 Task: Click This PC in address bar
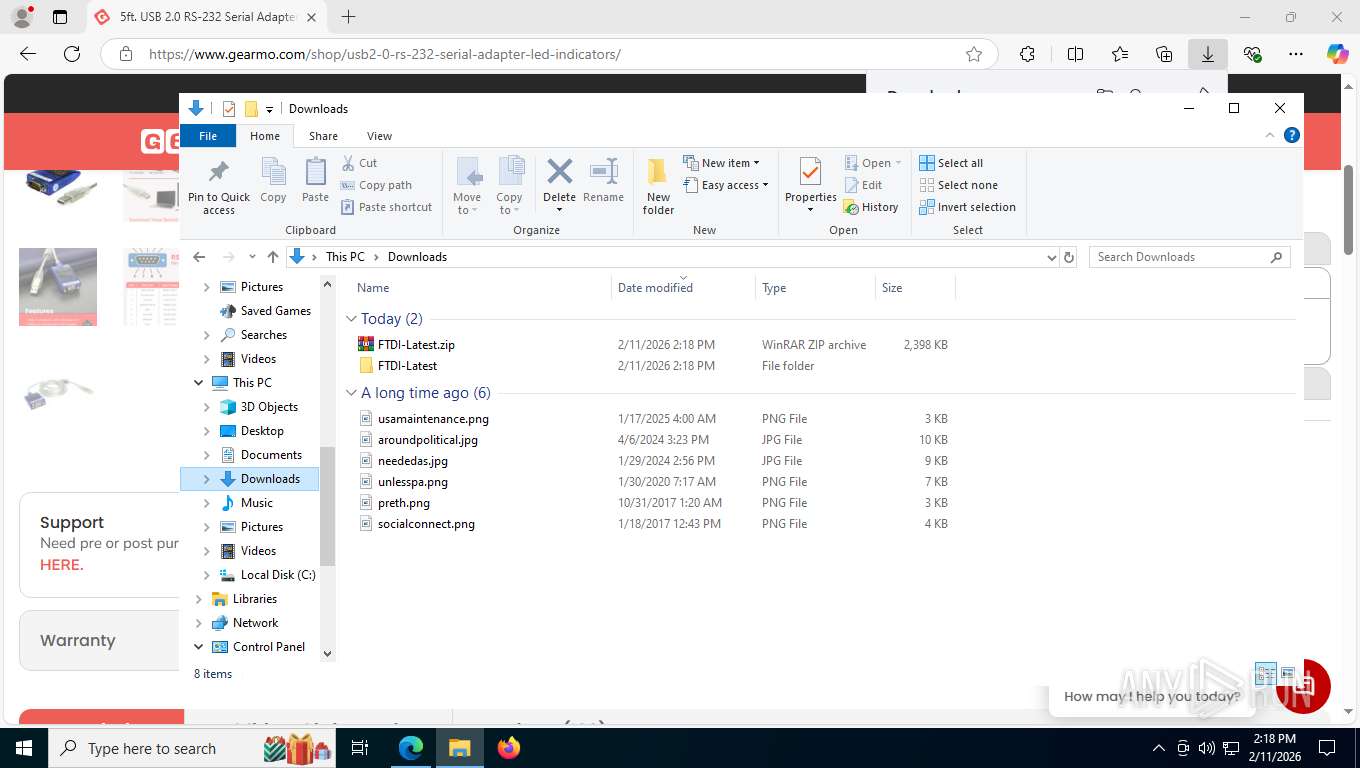(x=345, y=257)
